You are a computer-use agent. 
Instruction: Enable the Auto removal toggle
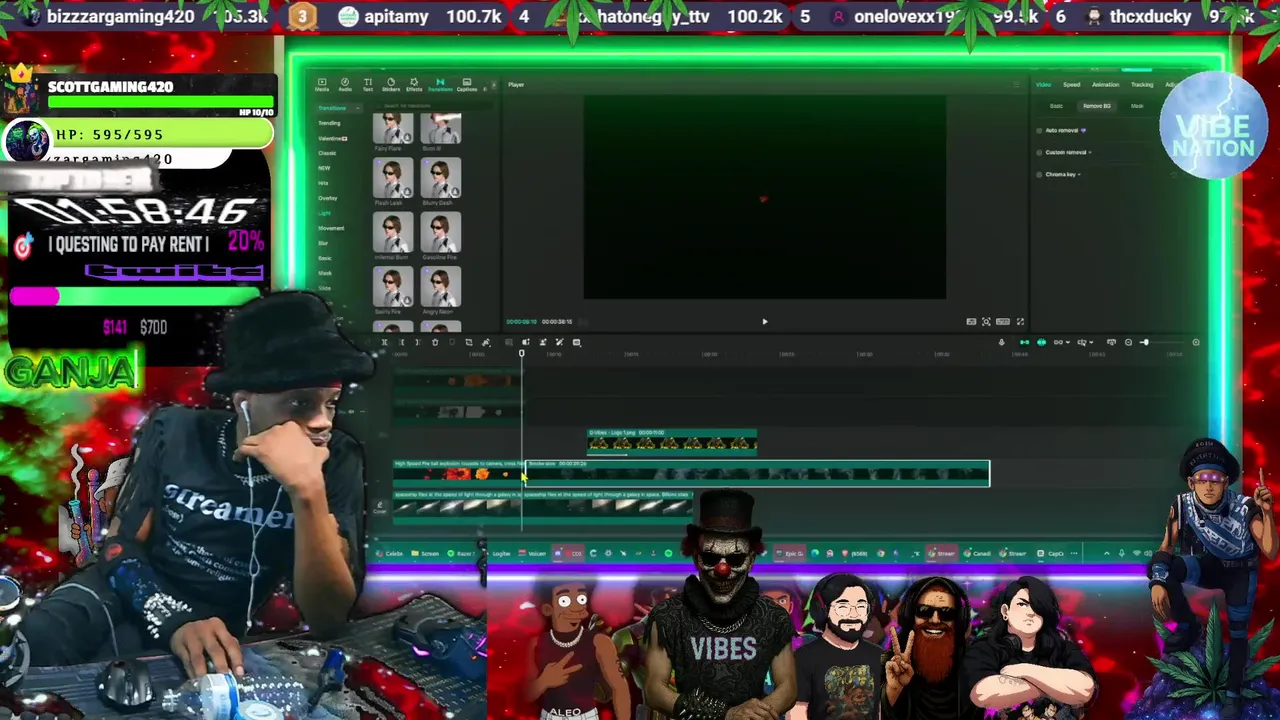tap(1039, 130)
